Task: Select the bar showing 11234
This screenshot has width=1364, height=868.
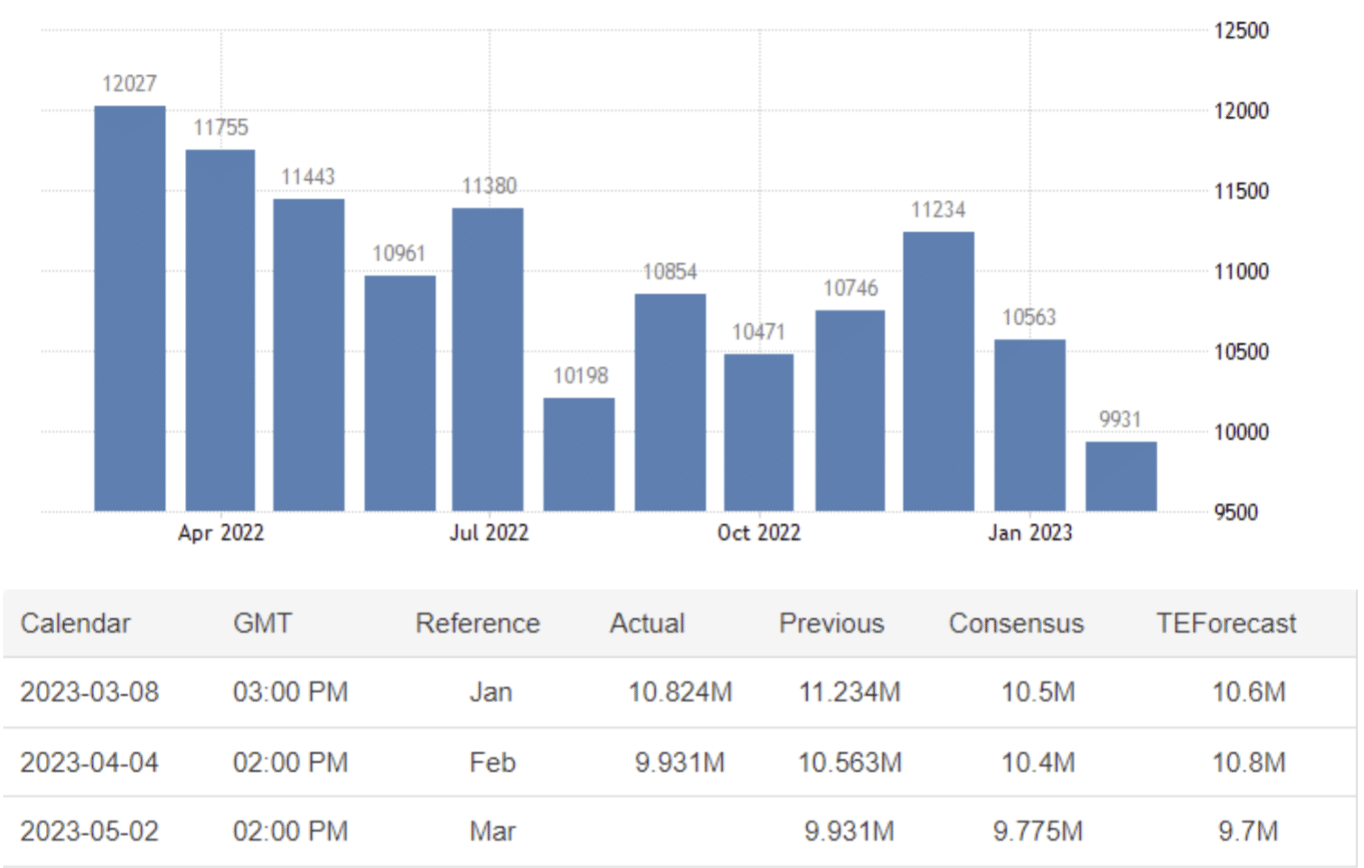Action: point(938,371)
